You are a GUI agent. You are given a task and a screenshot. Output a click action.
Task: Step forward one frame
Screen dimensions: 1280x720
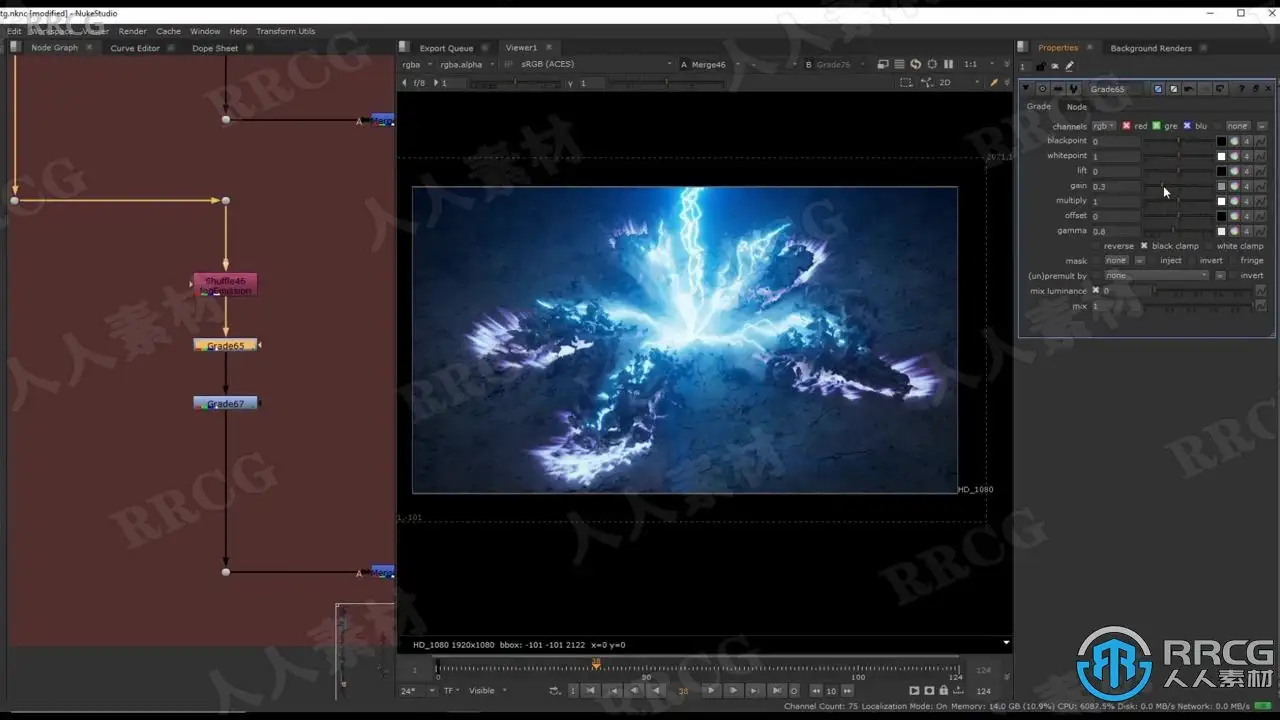(733, 691)
